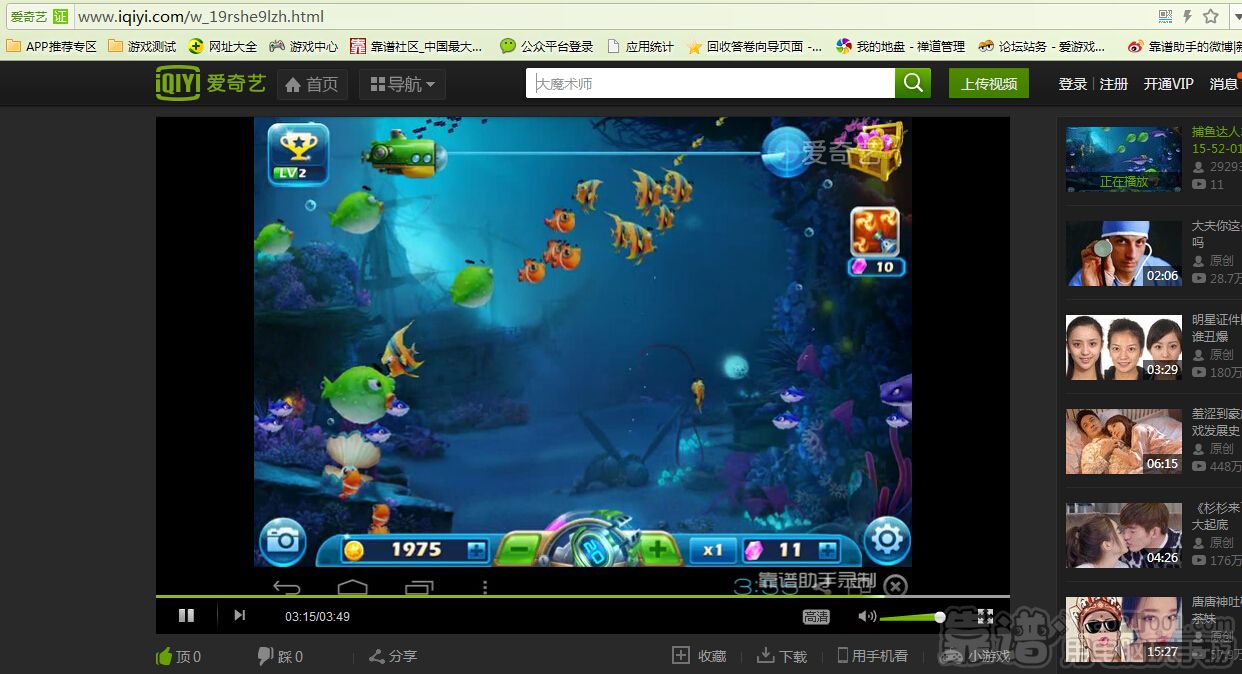The image size is (1242, 674).
Task: Close the 靠谱助手录制 overlay X button
Action: [896, 586]
